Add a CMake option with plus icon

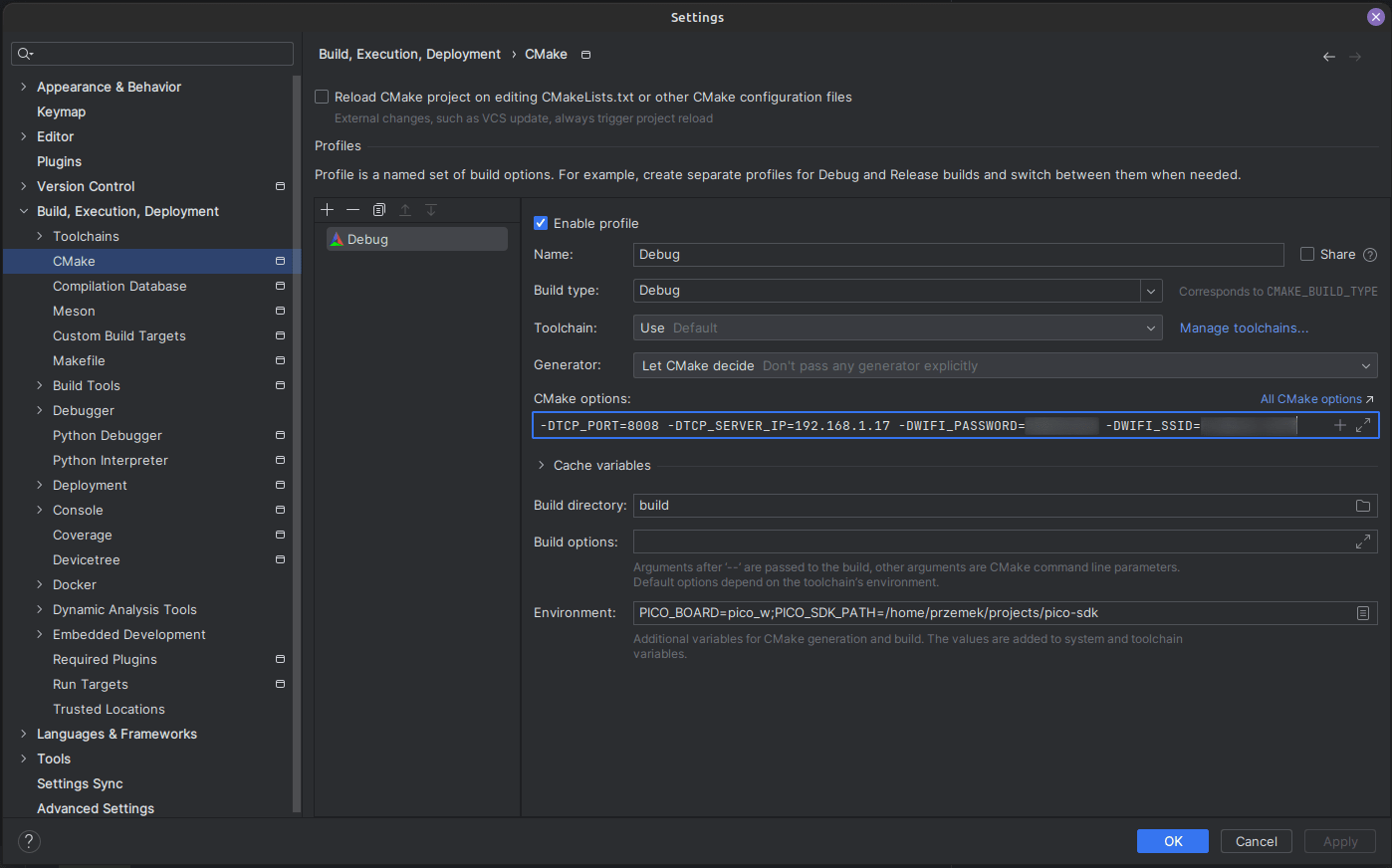pos(1339,425)
